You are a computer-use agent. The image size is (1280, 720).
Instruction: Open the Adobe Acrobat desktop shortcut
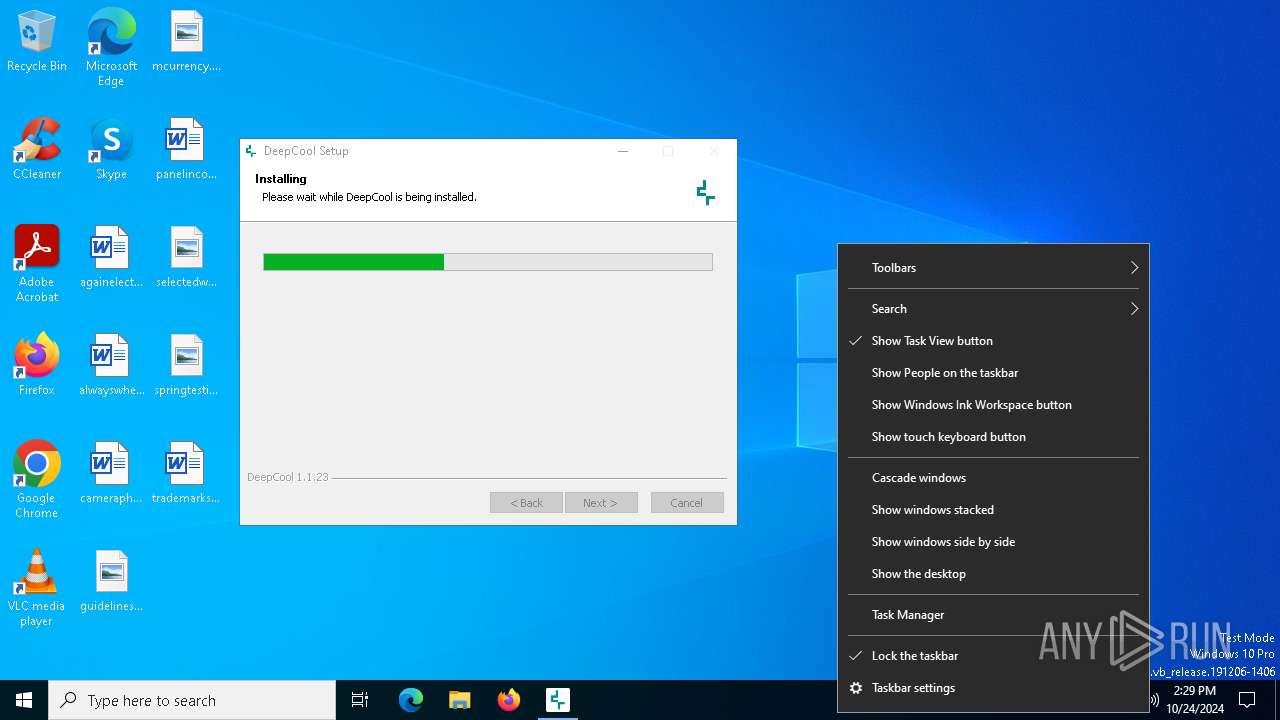click(x=37, y=264)
